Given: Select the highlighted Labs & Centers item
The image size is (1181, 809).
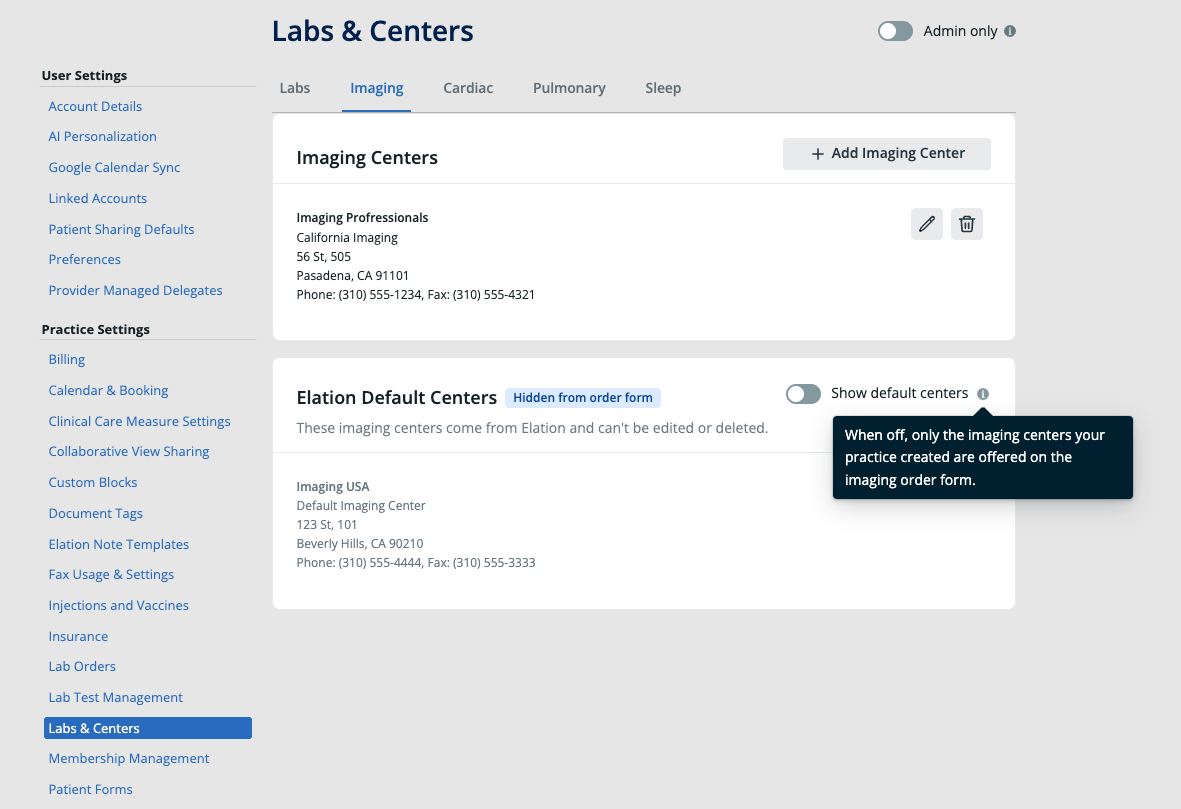Looking at the screenshot, I should (148, 728).
